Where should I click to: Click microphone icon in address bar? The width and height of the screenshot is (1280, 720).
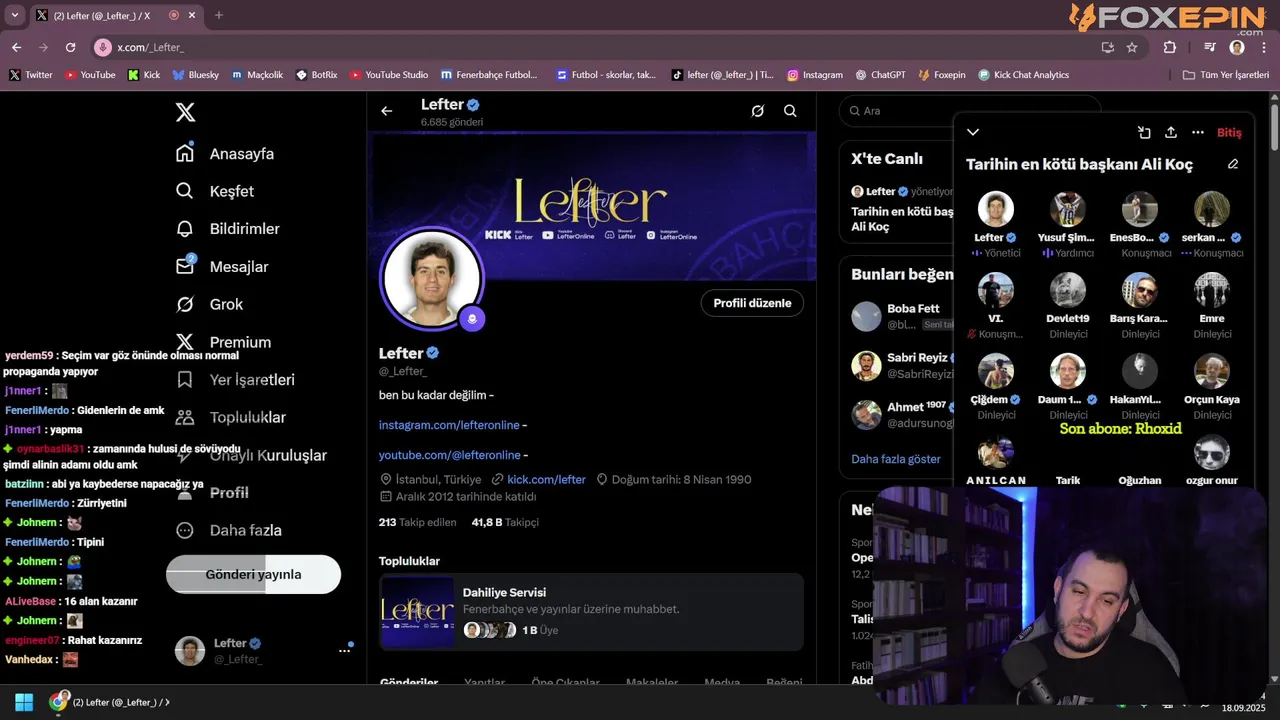pos(103,47)
